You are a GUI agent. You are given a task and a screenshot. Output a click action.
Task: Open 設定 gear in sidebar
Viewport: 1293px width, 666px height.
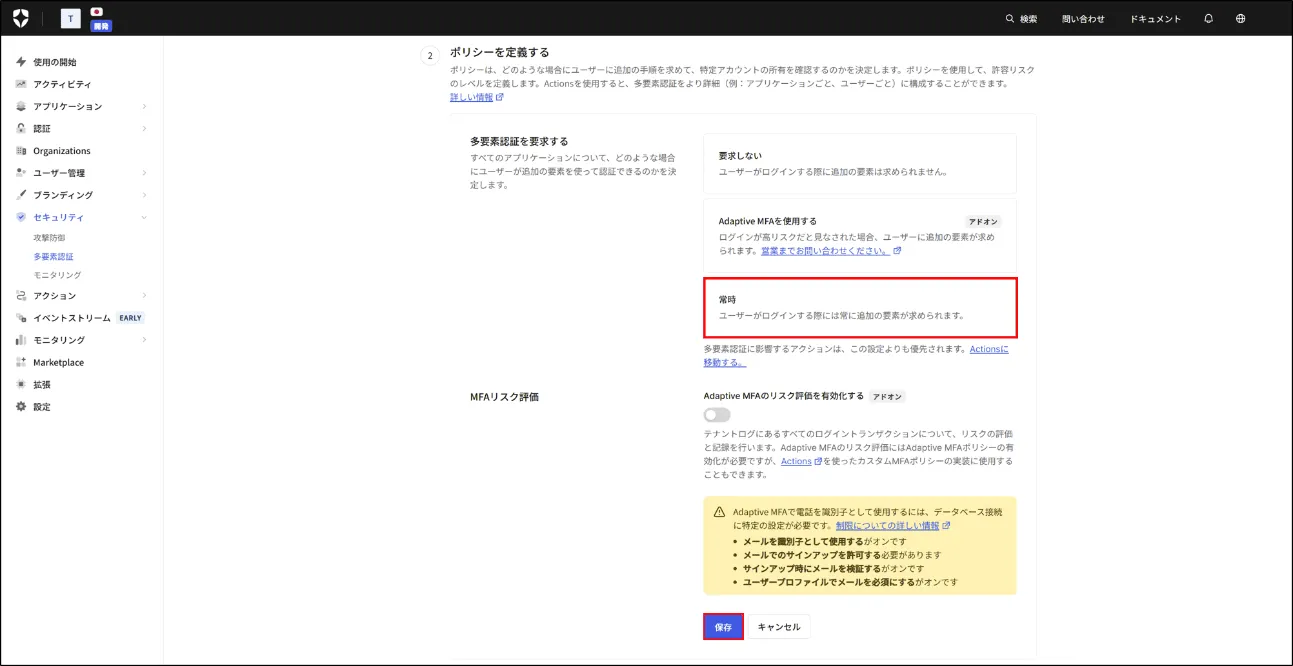click(x=41, y=407)
